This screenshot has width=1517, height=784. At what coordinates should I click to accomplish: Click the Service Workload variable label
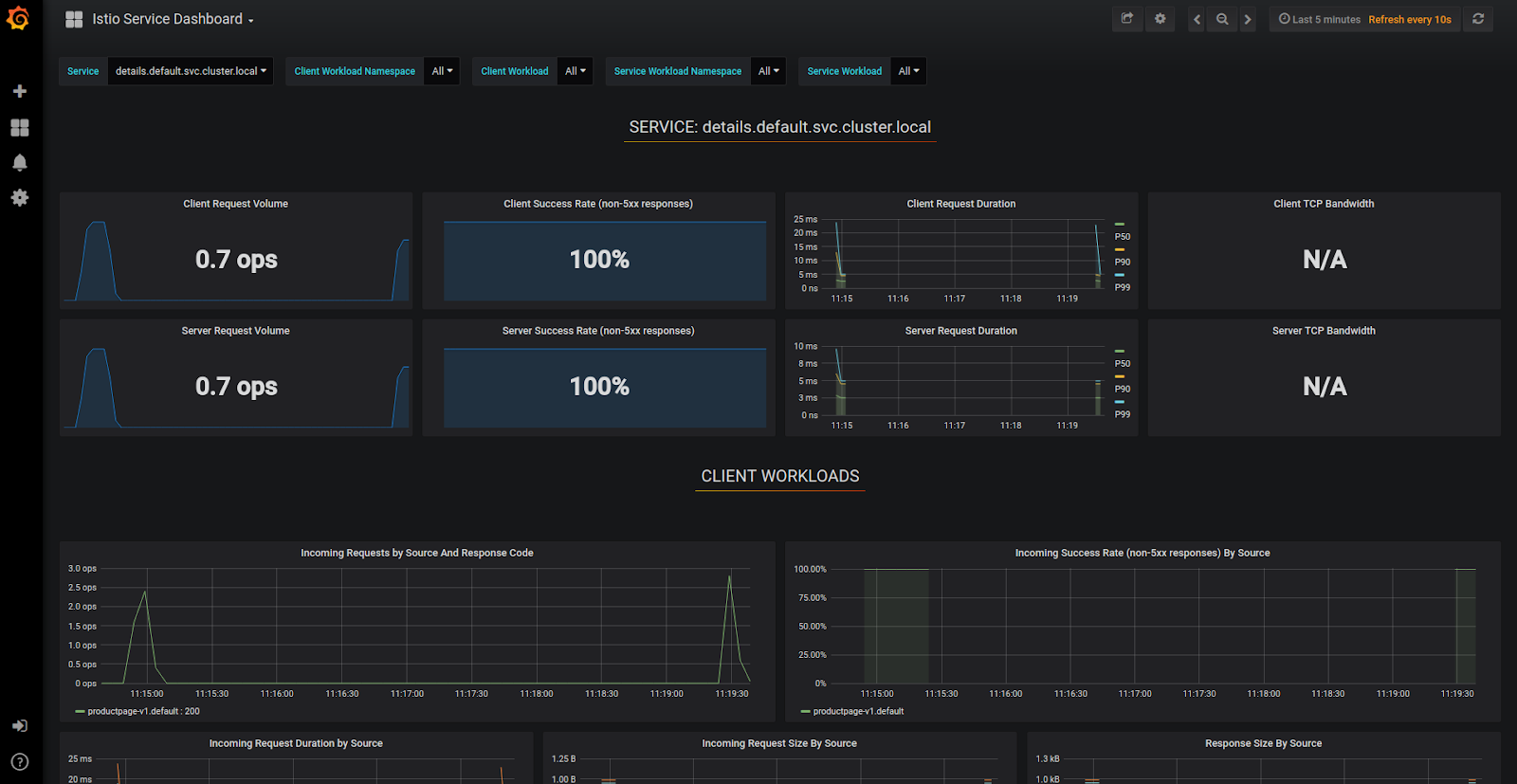844,71
